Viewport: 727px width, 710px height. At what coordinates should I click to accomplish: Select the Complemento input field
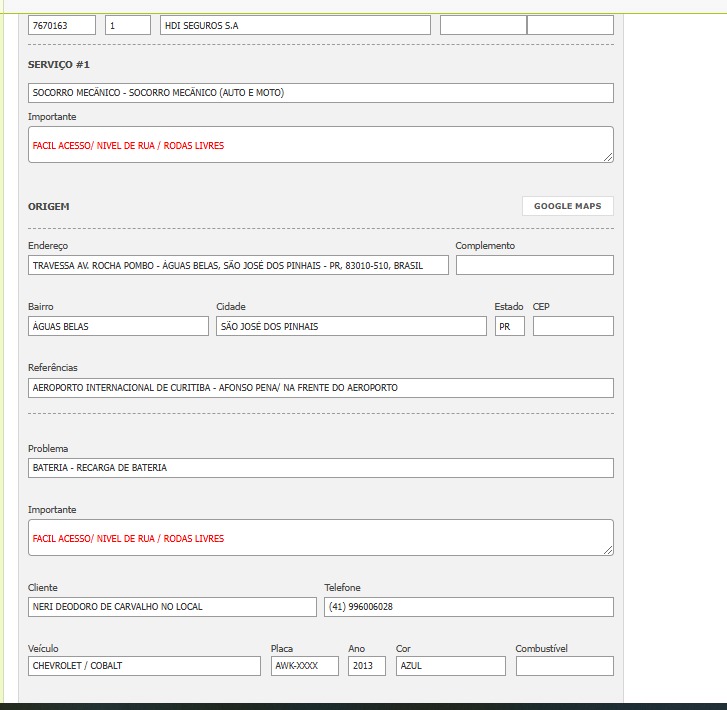pyautogui.click(x=534, y=266)
